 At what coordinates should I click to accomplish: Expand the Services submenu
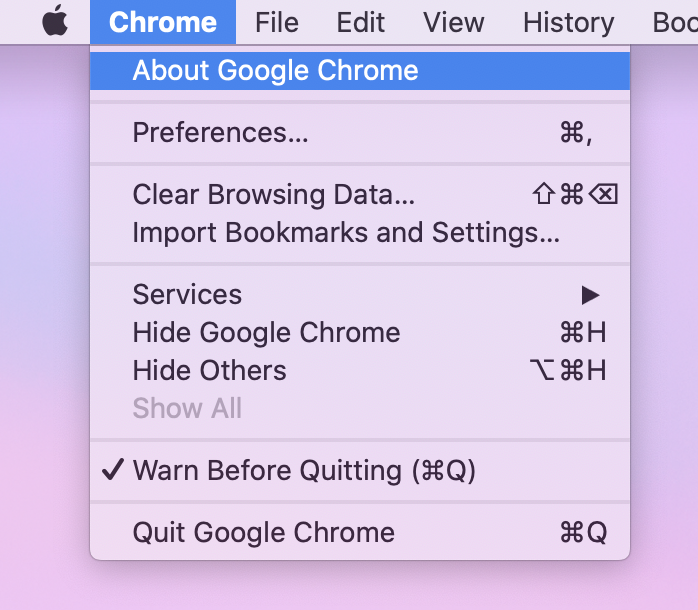(x=187, y=295)
